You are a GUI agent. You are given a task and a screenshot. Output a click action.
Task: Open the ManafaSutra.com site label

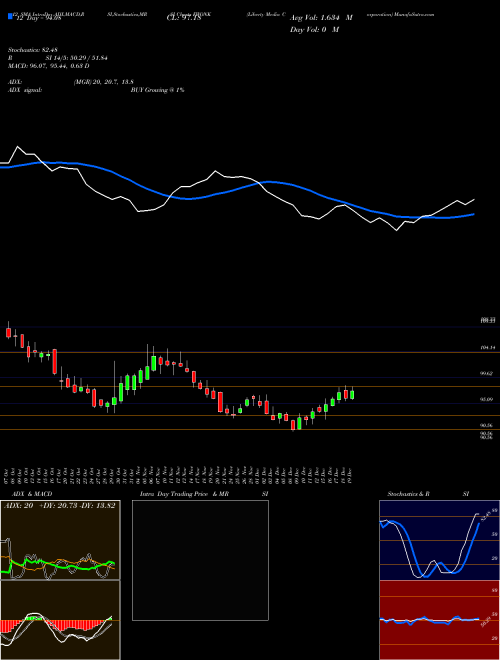[414, 14]
